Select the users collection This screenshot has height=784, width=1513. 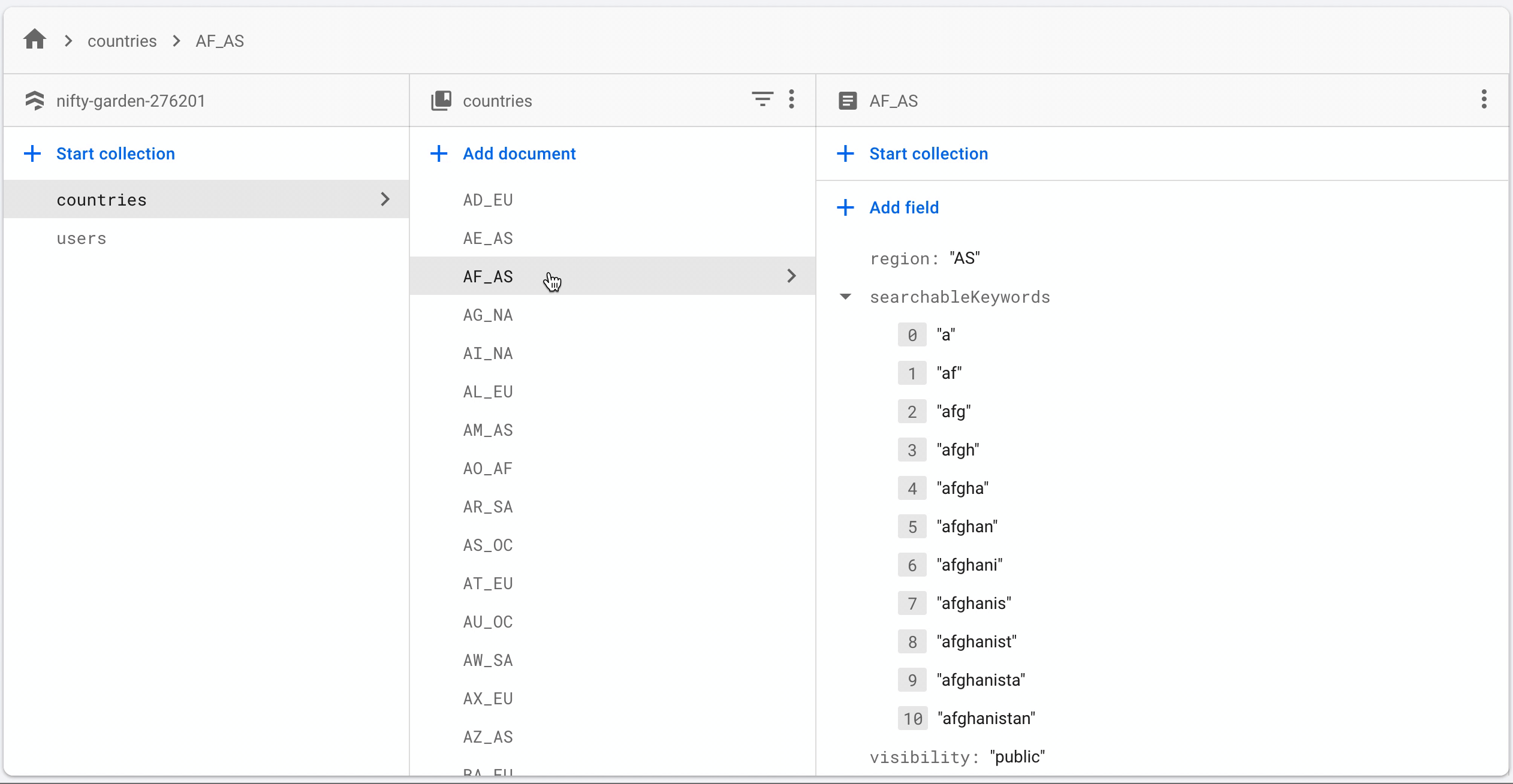point(82,239)
